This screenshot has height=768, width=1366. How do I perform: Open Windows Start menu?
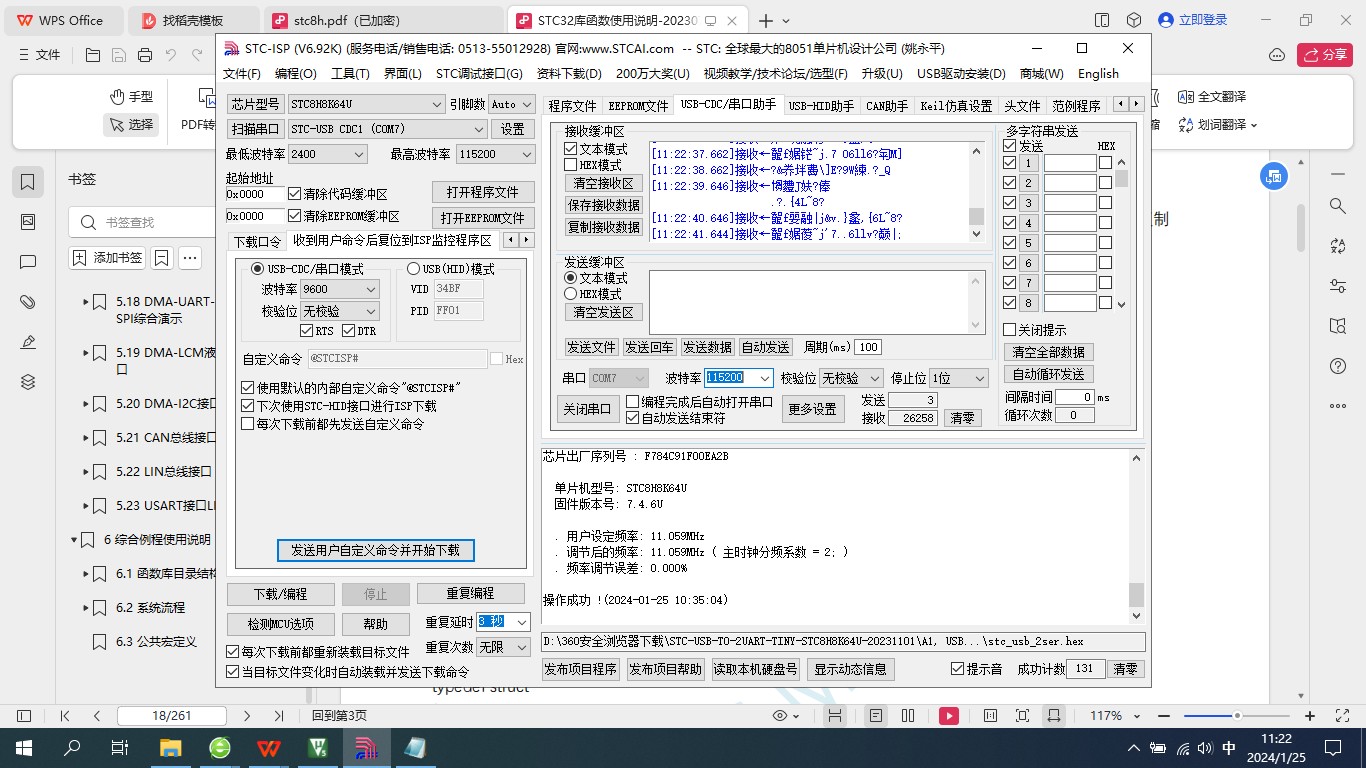(24, 747)
